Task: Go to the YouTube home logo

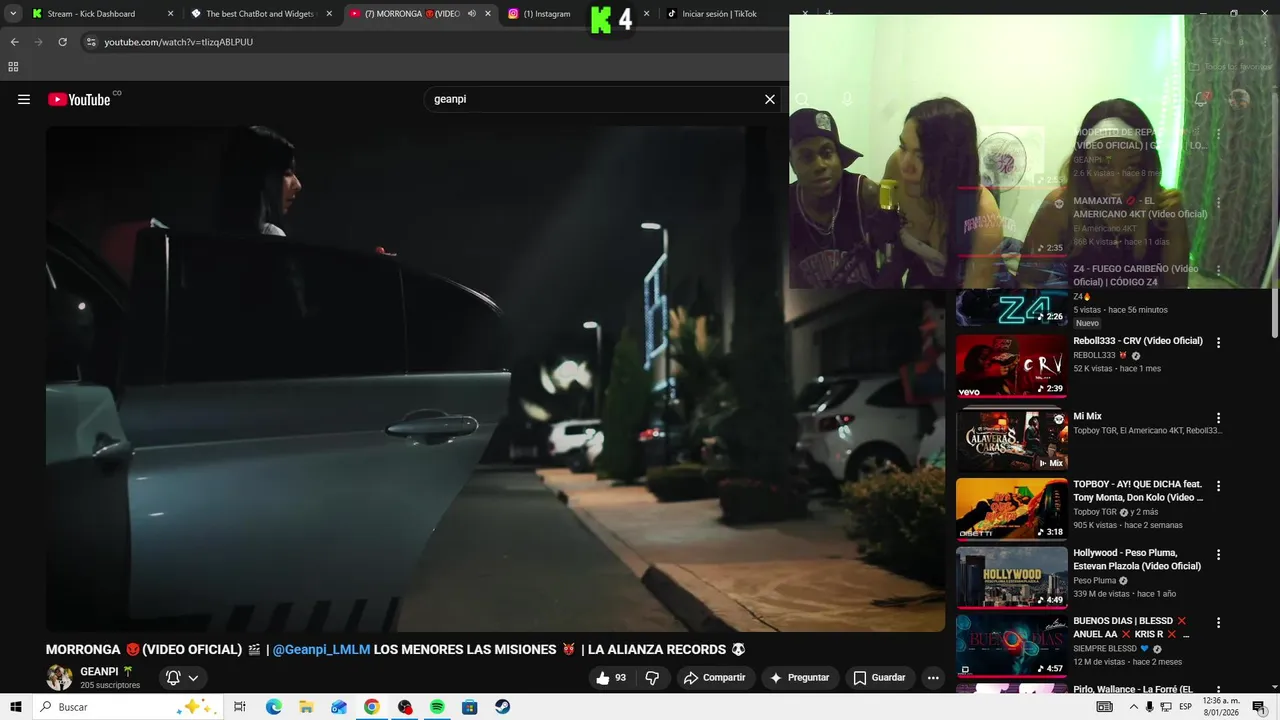Action: click(x=79, y=99)
